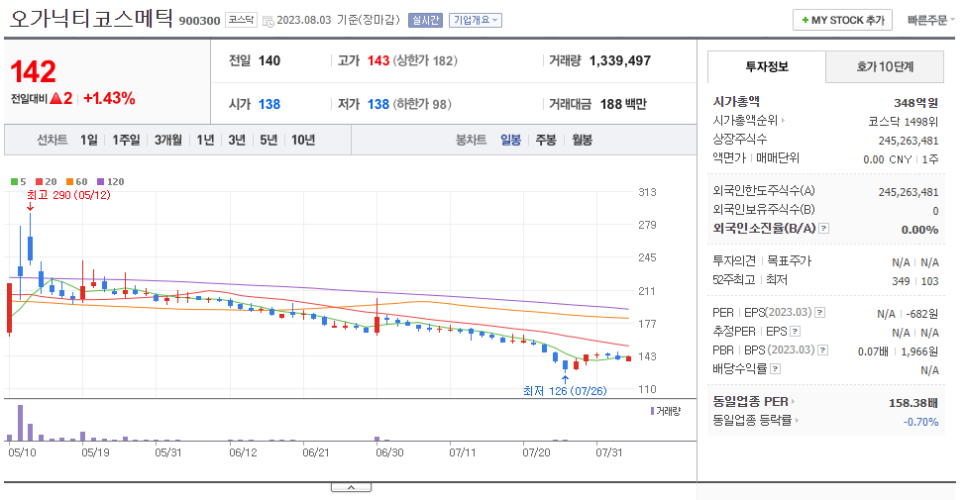Screen dimensions: 966x500
Task: Switch to the 투자정보 tab
Action: 766,67
